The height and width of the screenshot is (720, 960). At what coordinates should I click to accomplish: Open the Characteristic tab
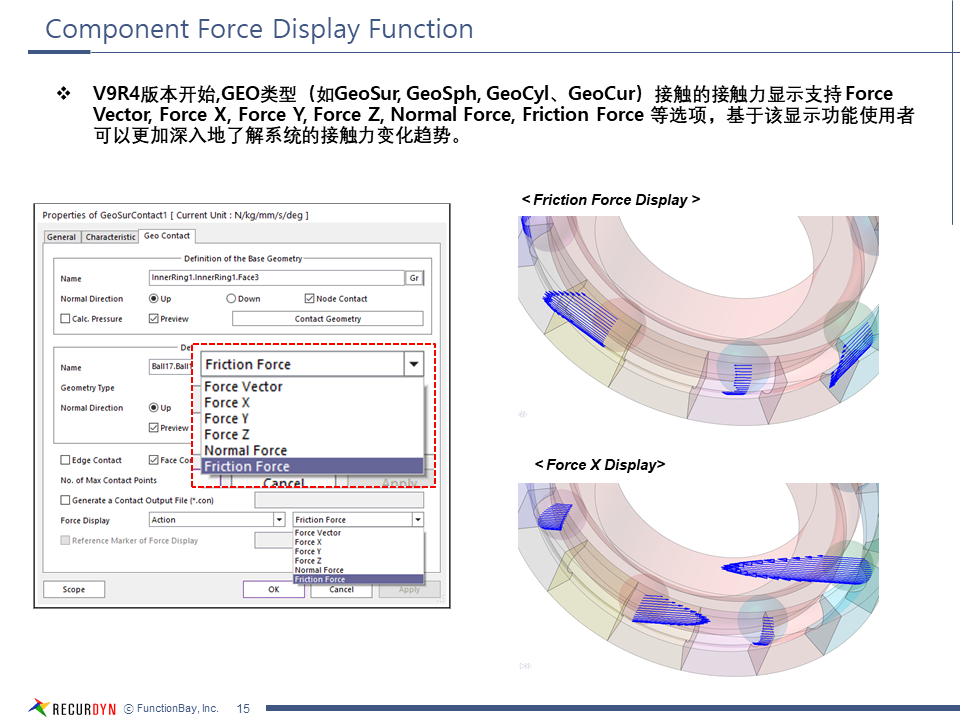[110, 237]
